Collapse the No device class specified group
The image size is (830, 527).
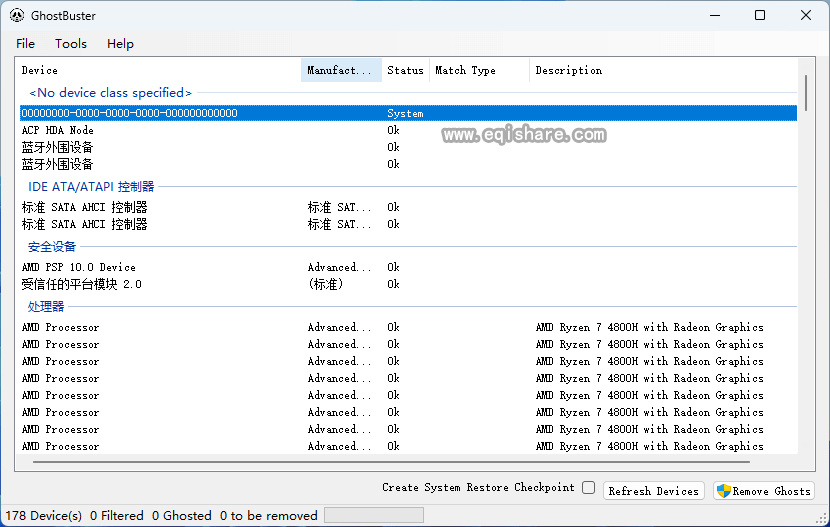(110, 93)
